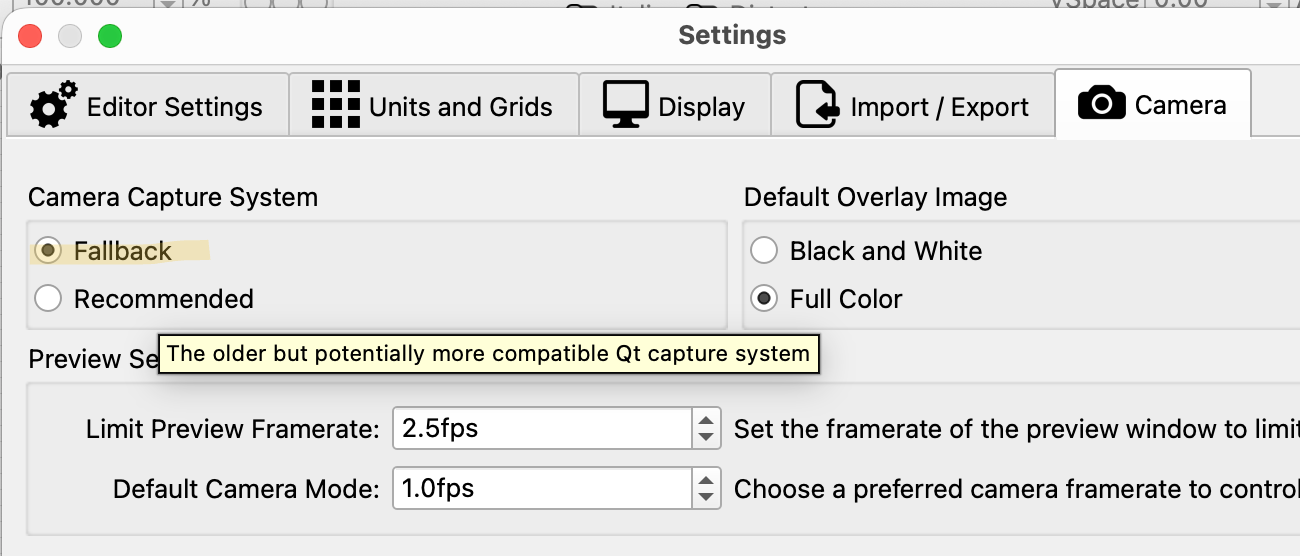1300x556 pixels.
Task: Click the Limit Preview Framerate 2.5fps field
Action: (x=540, y=429)
